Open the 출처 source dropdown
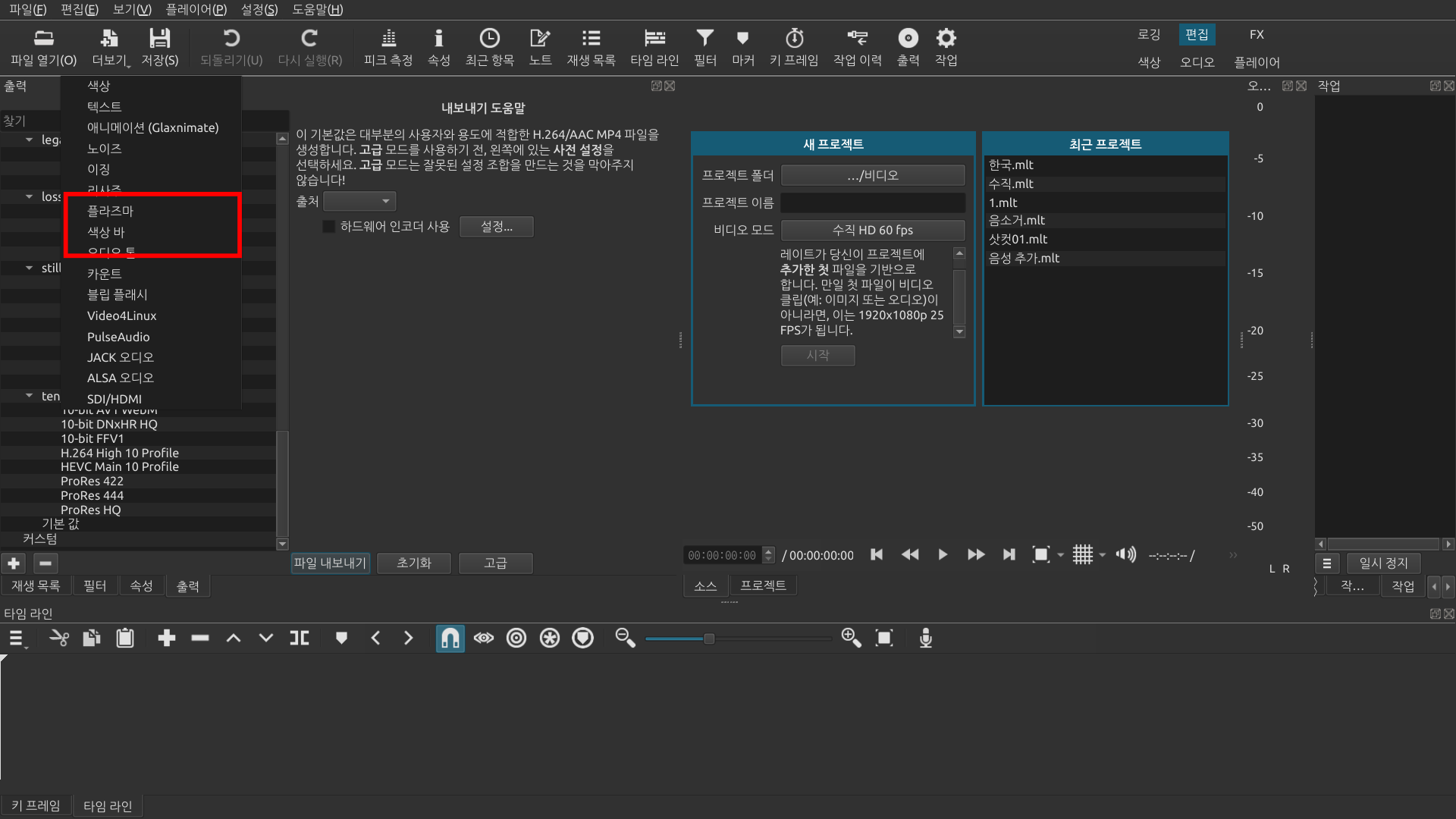 (x=359, y=202)
